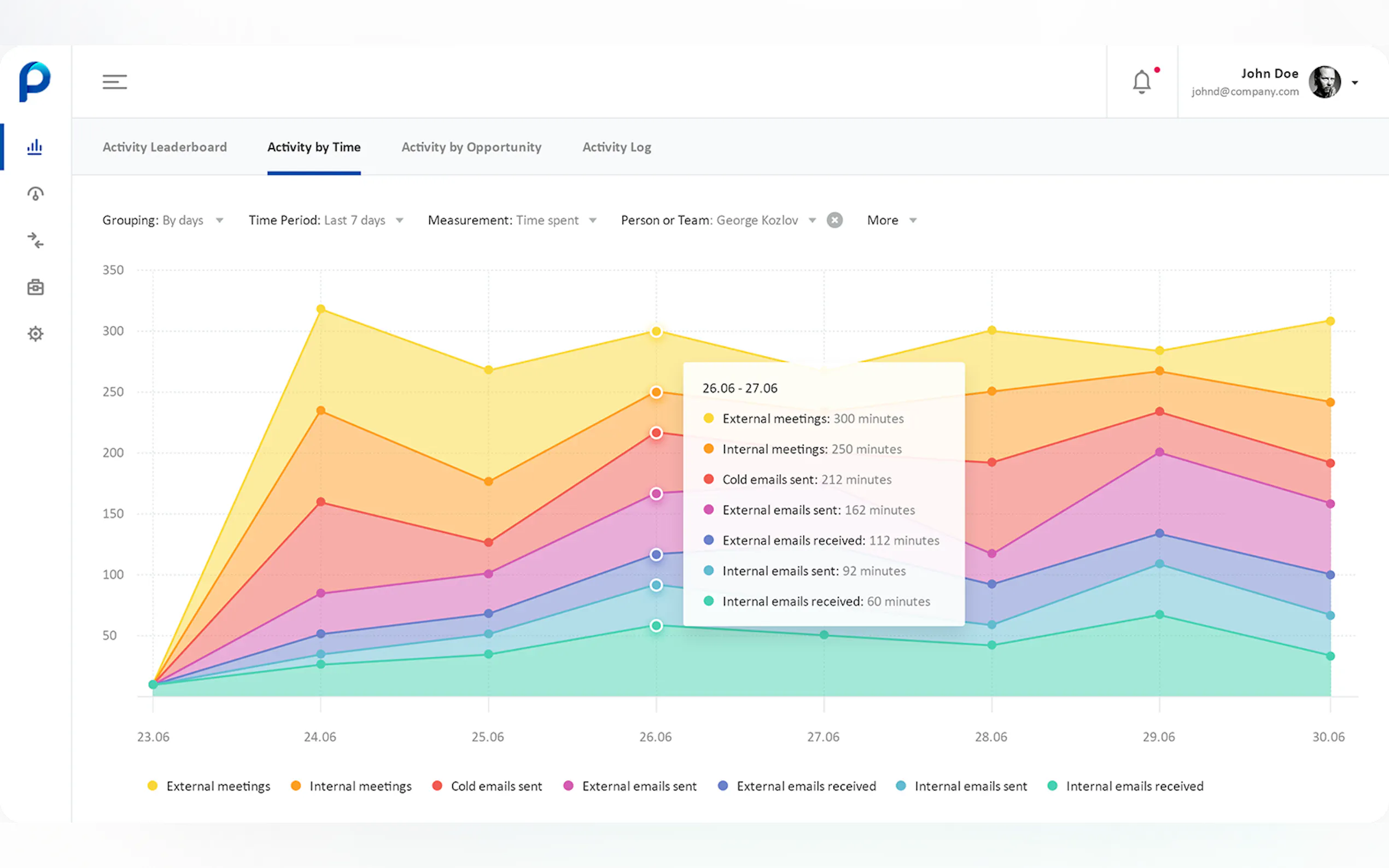Open the gauge dashboard sidebar icon

pyautogui.click(x=35, y=194)
